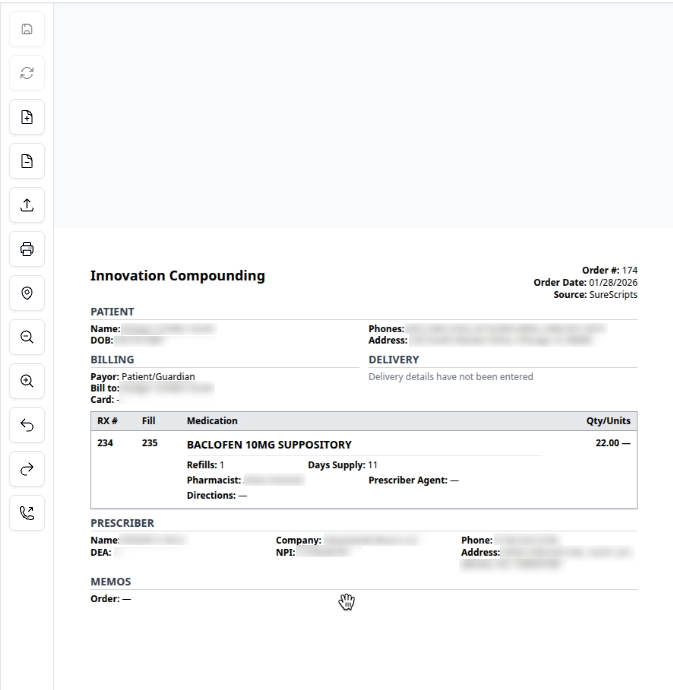Click the Order Date 01/28/2026 value

[x=613, y=283]
